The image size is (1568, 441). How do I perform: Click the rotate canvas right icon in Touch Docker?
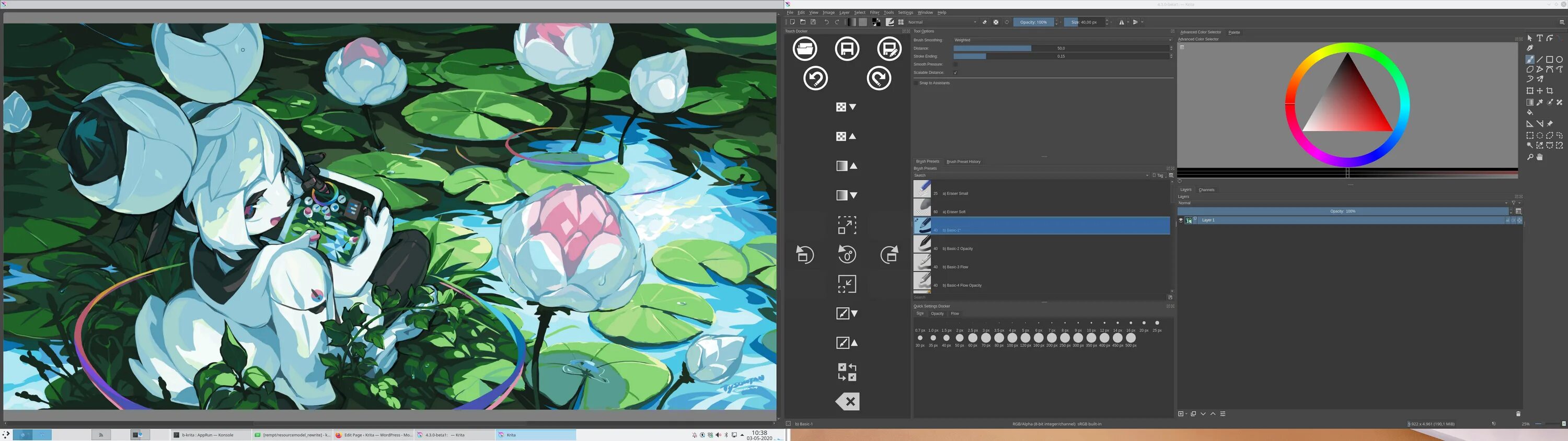(889, 254)
